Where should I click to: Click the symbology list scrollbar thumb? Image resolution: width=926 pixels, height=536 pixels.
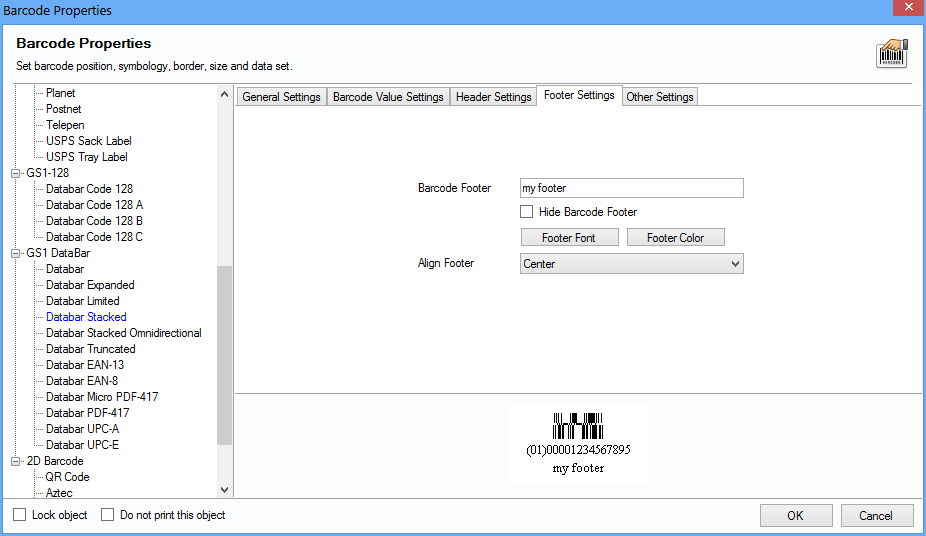[224, 355]
